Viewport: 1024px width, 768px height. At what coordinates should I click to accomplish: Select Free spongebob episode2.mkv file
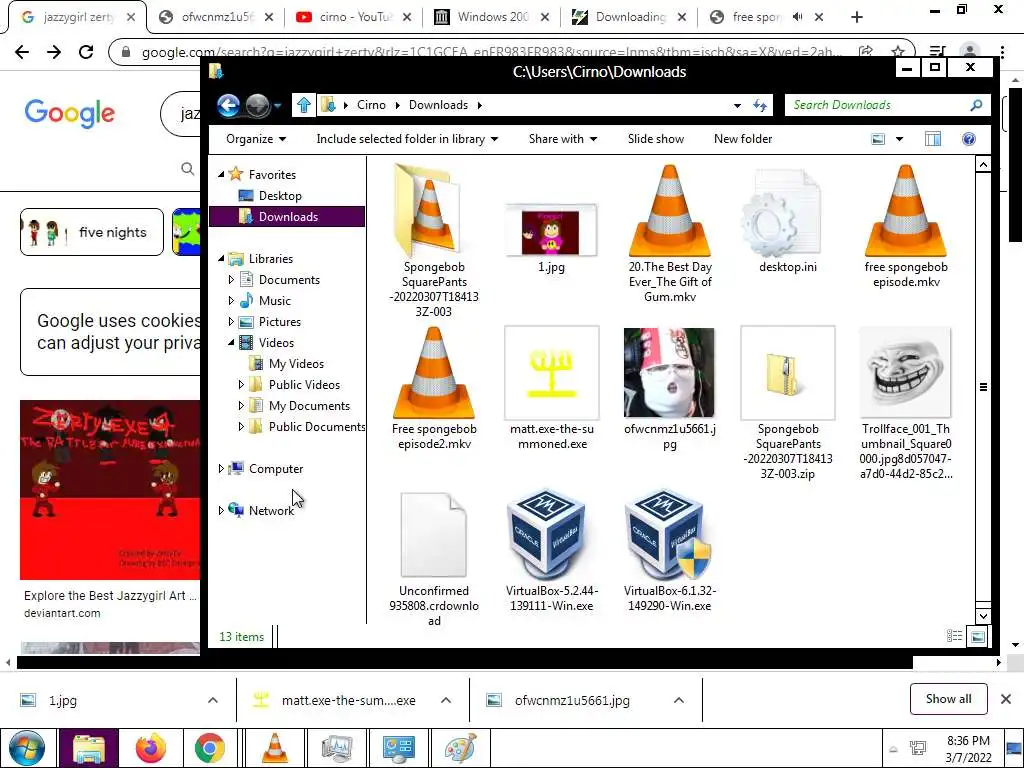click(434, 389)
